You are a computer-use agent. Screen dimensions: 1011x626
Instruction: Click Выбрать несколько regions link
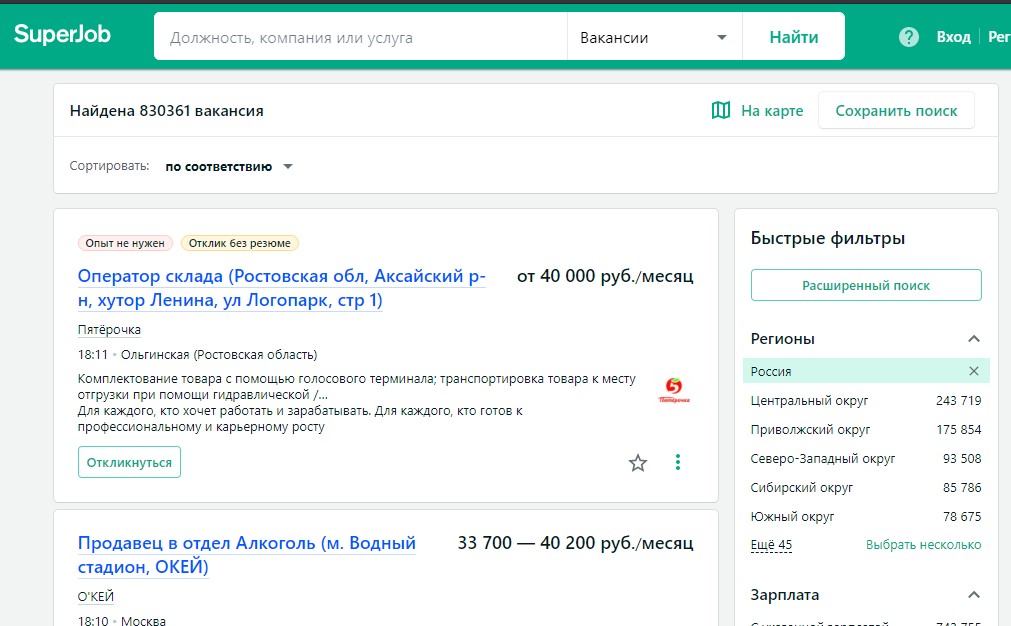point(923,545)
